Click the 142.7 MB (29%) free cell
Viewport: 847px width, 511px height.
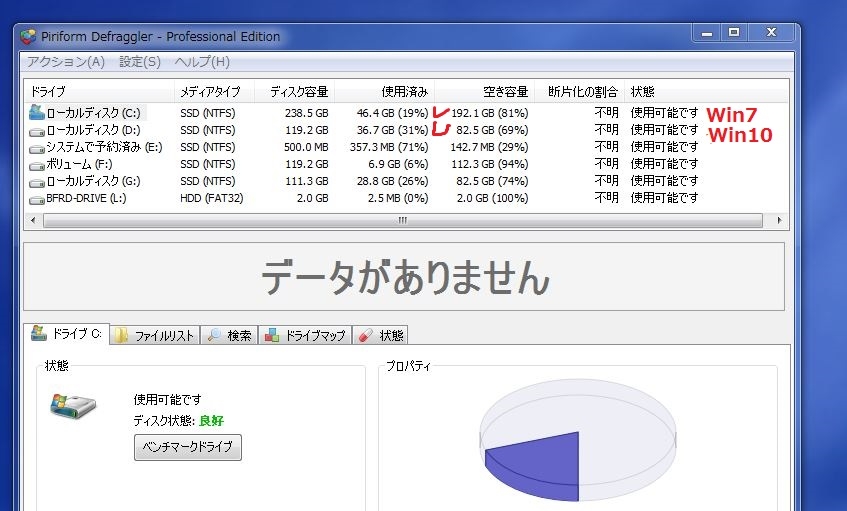point(489,147)
